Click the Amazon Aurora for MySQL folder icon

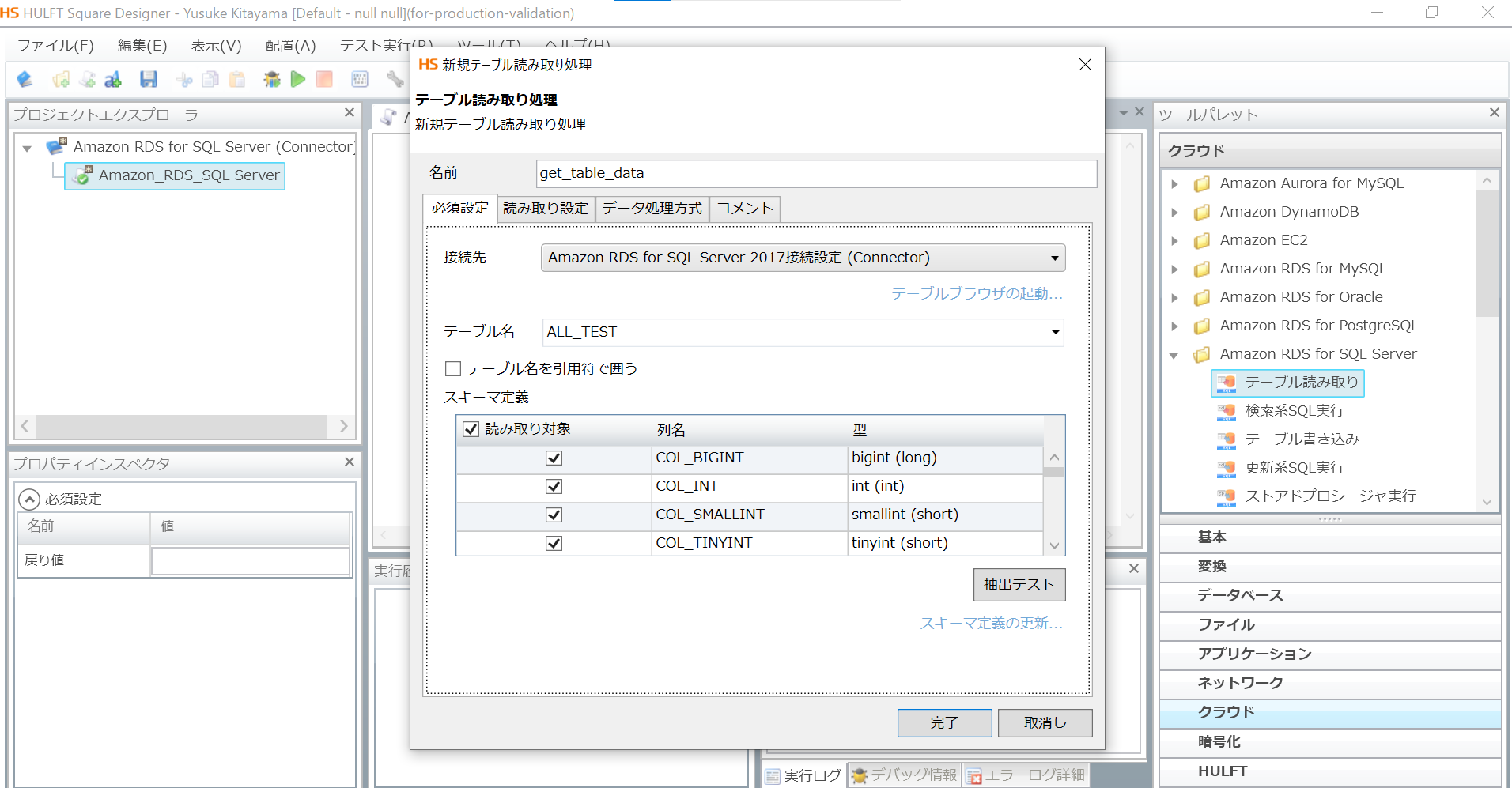pos(1202,183)
